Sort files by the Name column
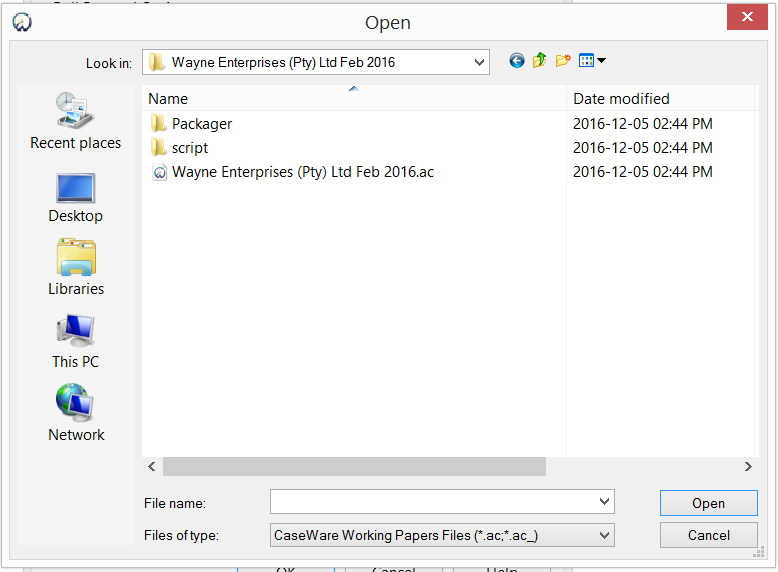Viewport: 778px width, 572px height. pos(354,98)
